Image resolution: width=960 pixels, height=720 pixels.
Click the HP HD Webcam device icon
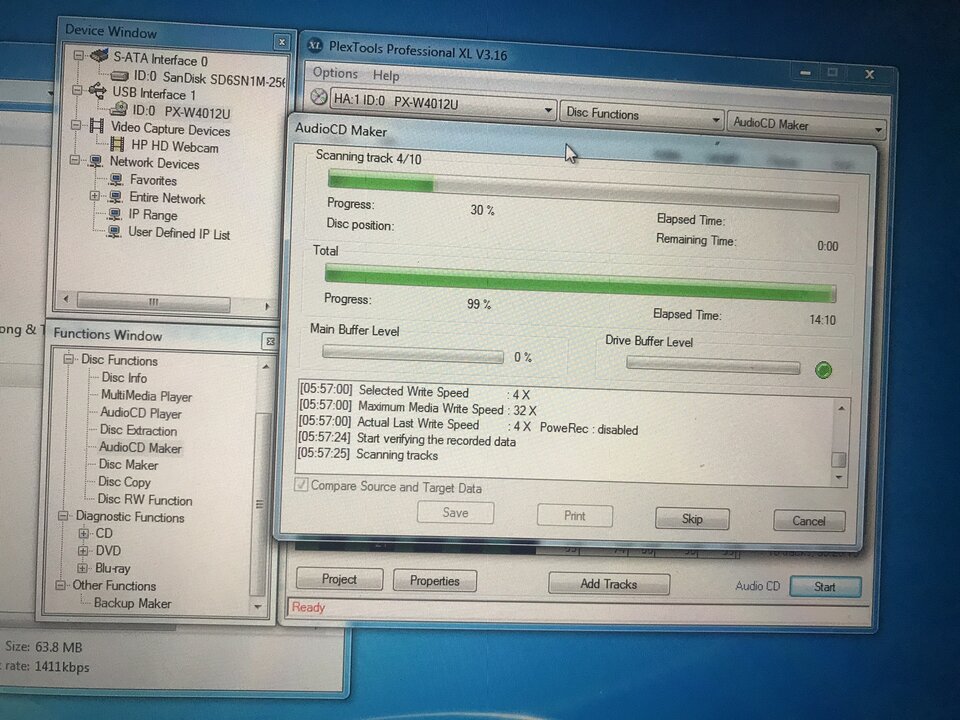point(117,144)
